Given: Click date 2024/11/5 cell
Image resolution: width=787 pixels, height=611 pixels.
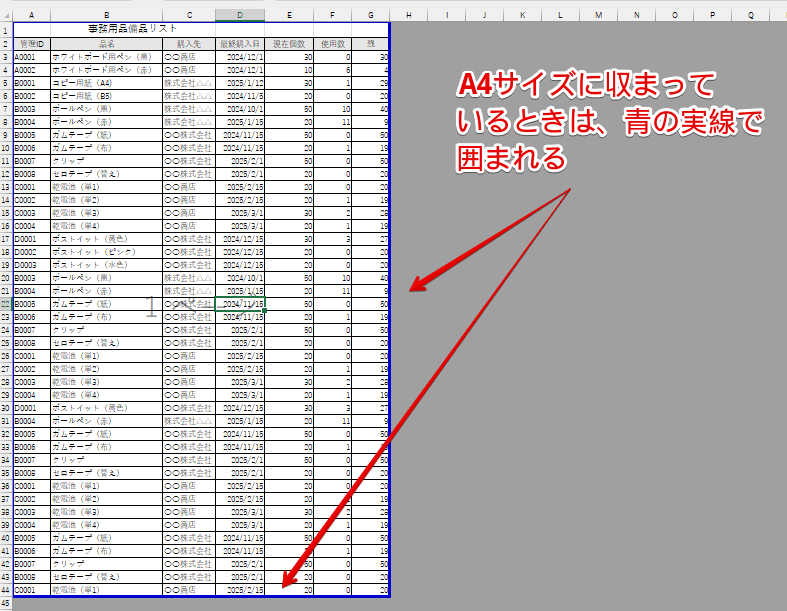Looking at the screenshot, I should tap(240, 96).
